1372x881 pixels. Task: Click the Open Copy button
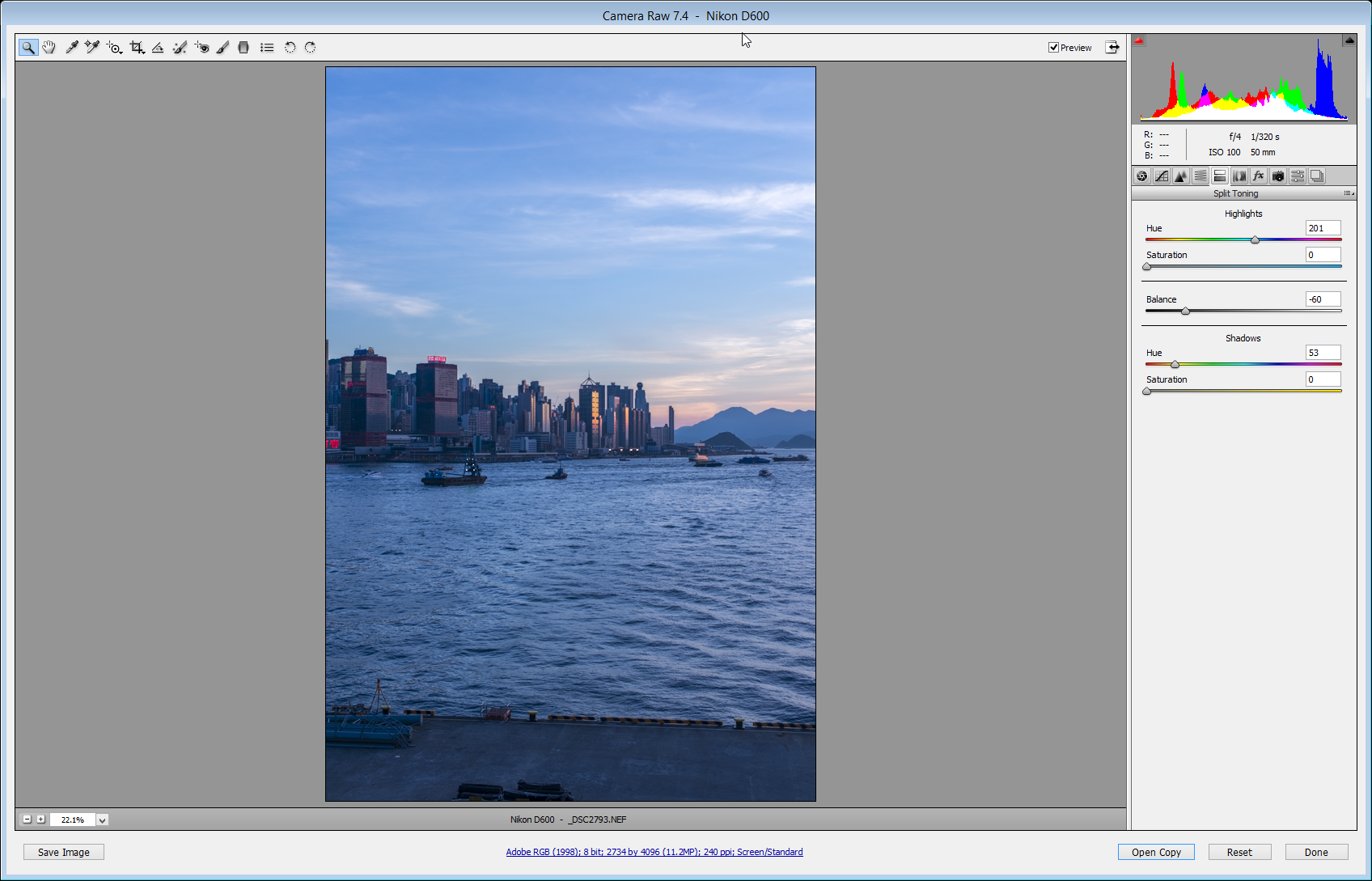point(1156,852)
